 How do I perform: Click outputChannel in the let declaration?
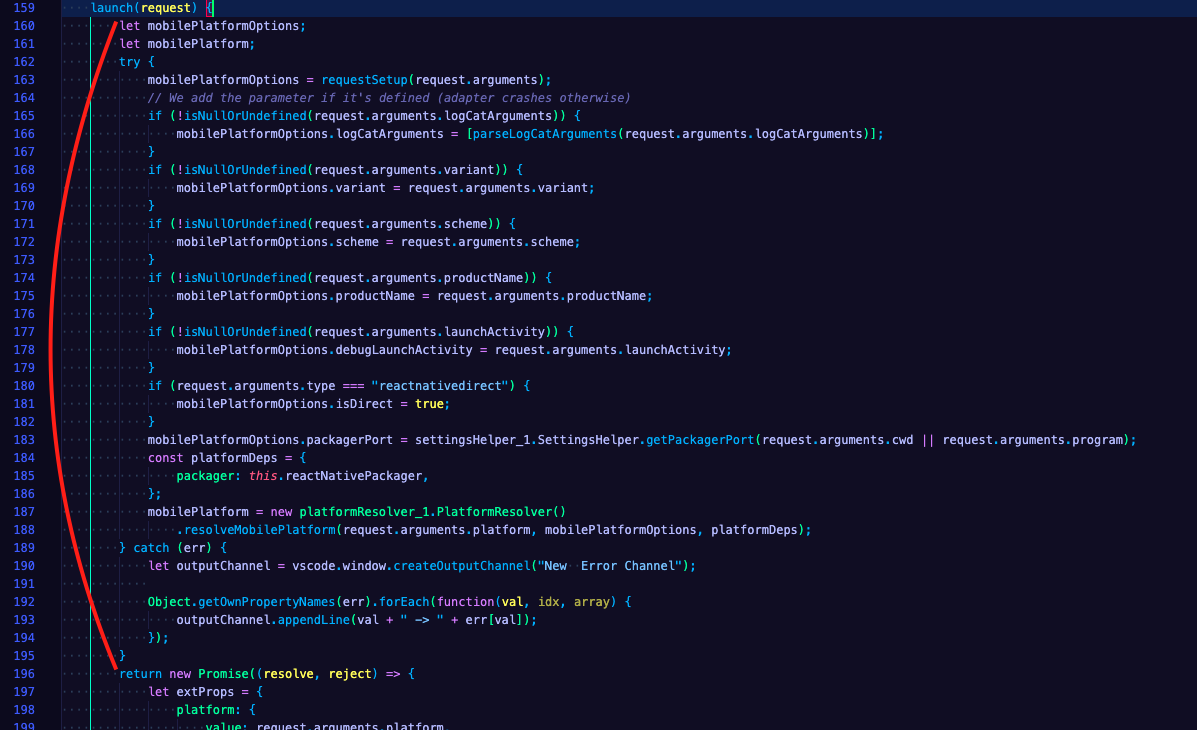[223, 566]
